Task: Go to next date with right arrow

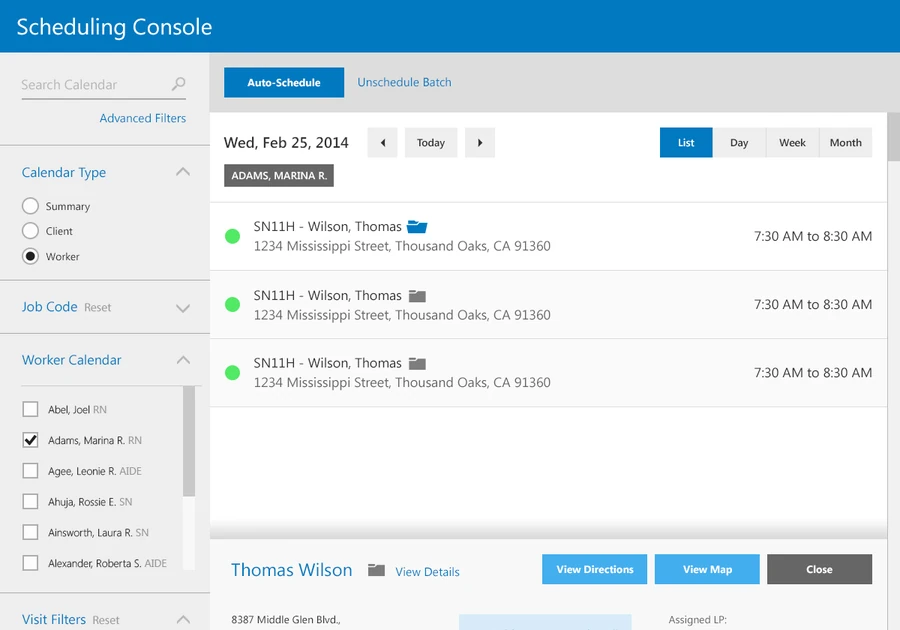Action: 480,142
